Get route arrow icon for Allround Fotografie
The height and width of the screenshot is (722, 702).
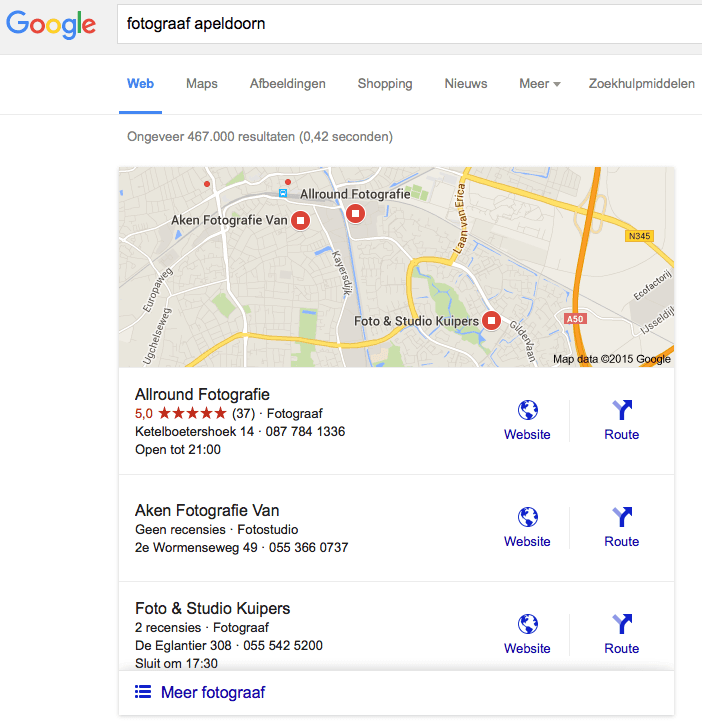(621, 410)
